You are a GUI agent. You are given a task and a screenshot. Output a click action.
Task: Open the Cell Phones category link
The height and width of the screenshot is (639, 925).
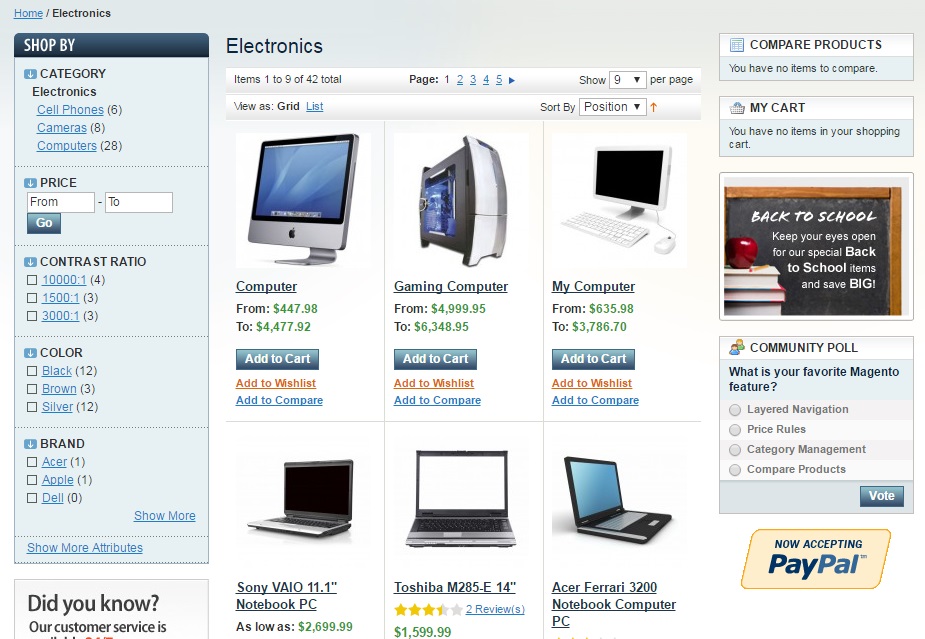tap(70, 110)
